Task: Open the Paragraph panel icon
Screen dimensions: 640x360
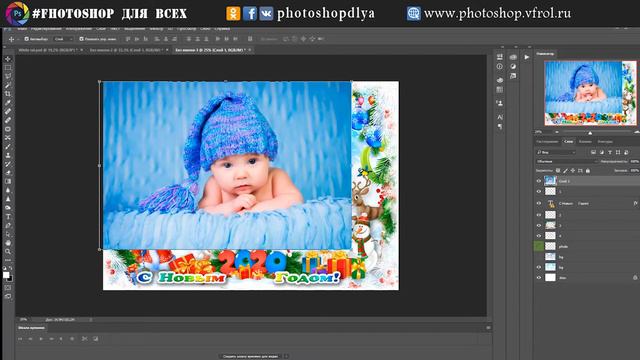Action: pyautogui.click(x=500, y=127)
